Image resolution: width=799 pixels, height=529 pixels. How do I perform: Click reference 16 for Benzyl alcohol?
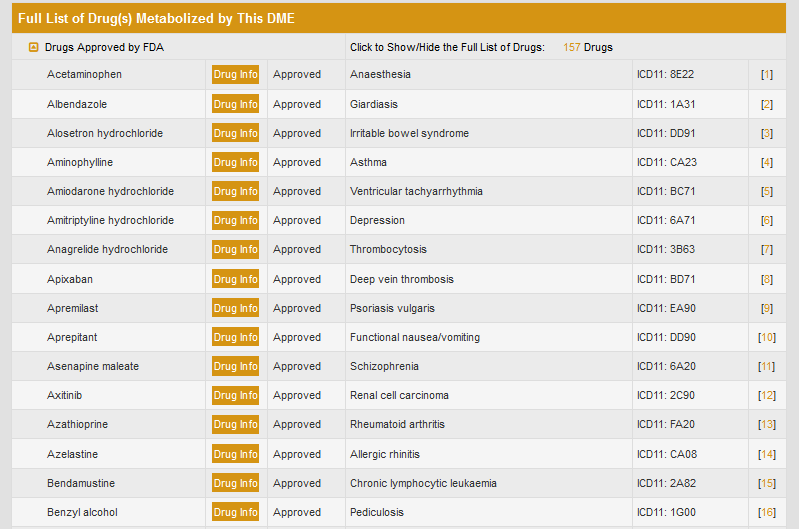(767, 512)
